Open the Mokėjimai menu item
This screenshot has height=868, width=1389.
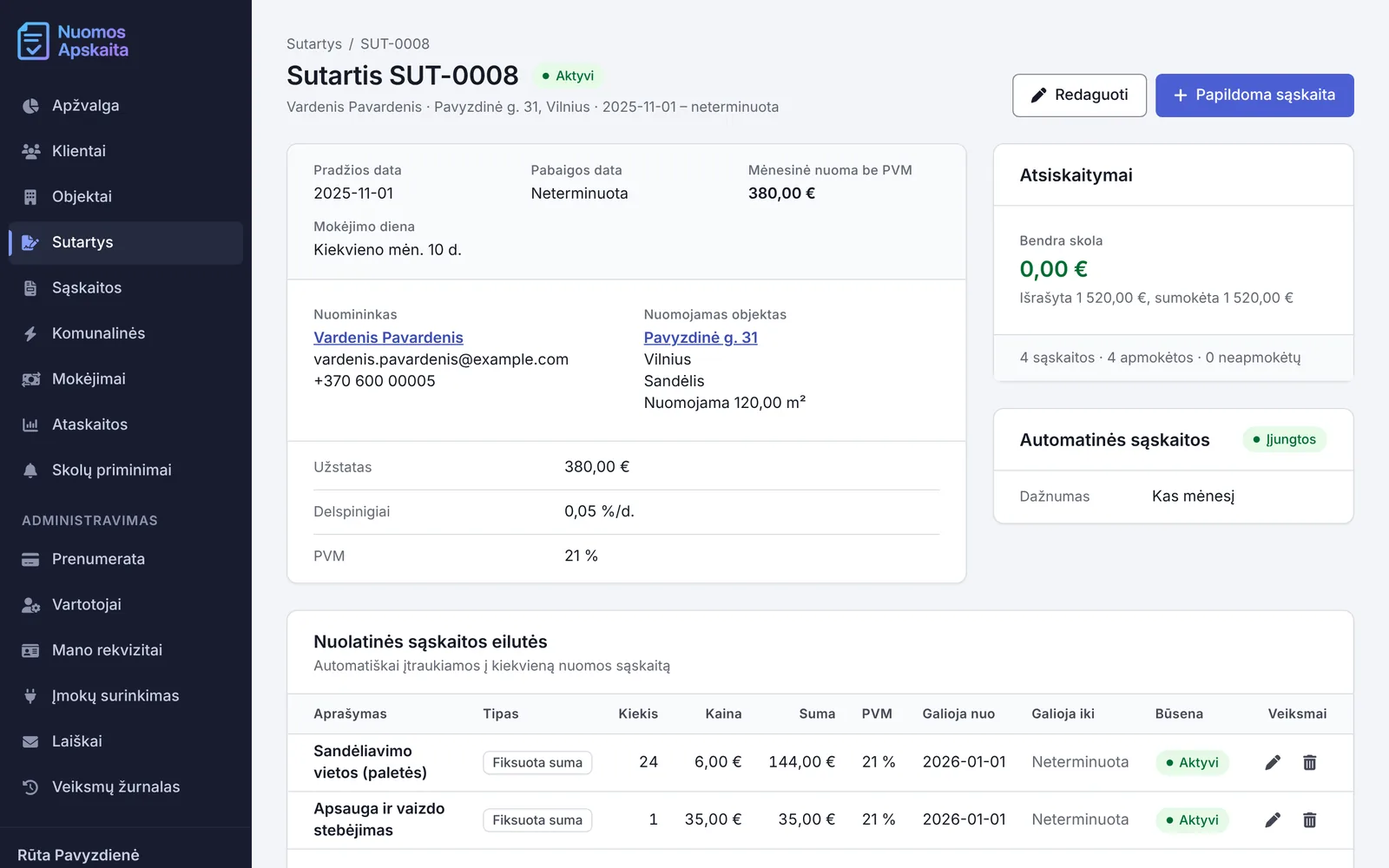(126, 379)
